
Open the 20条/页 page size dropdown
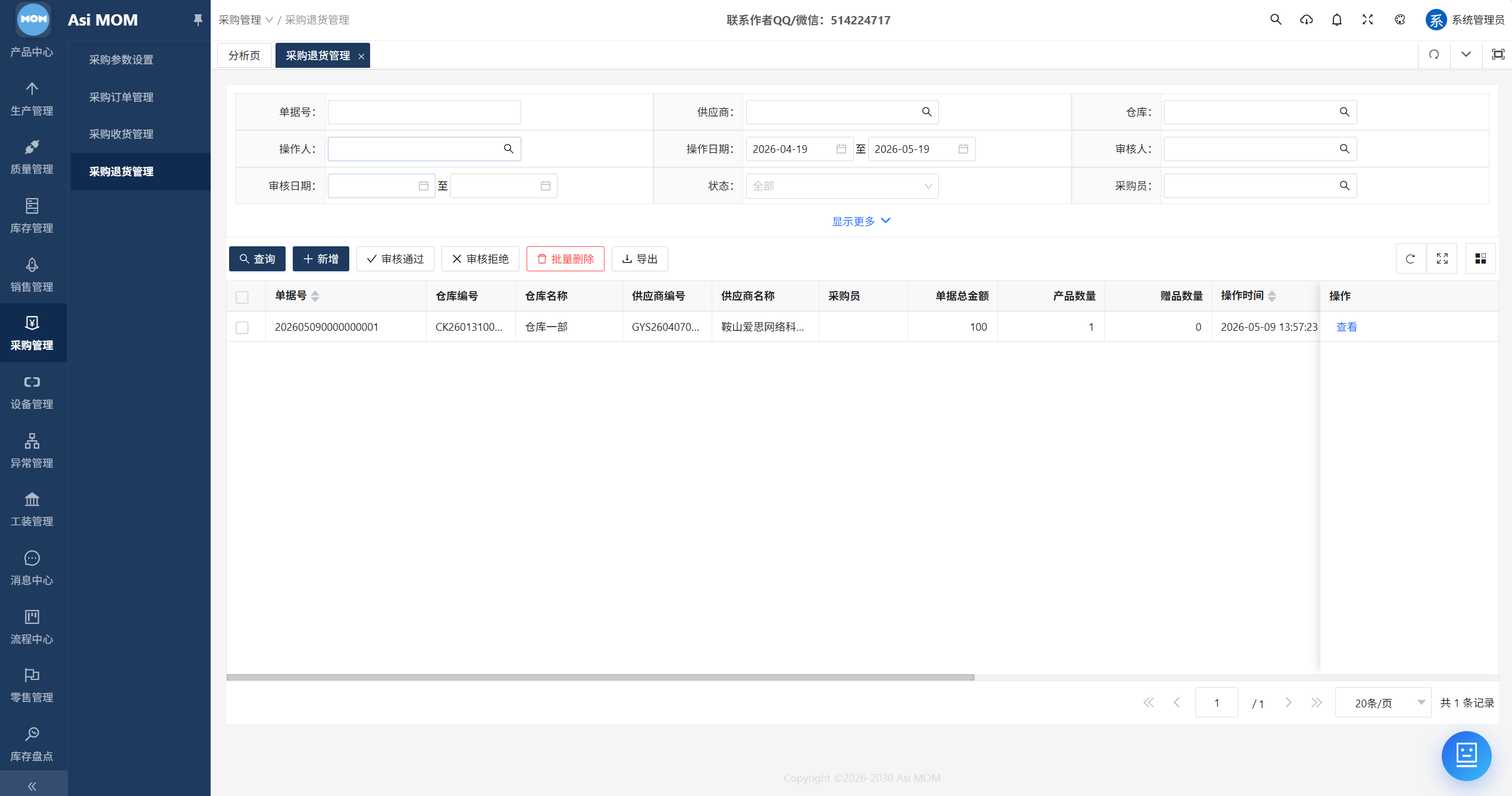1383,703
